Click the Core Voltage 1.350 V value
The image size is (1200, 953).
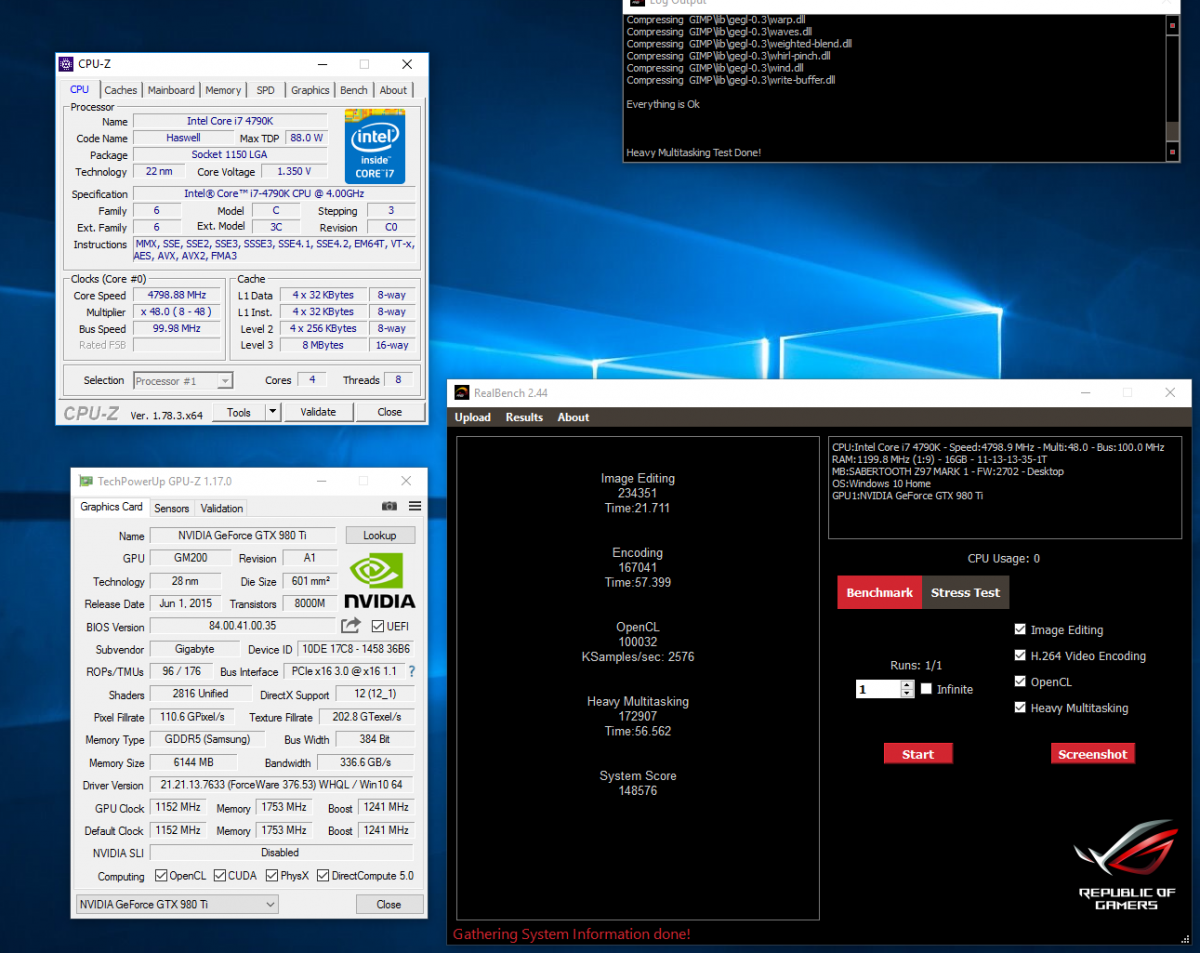(295, 172)
